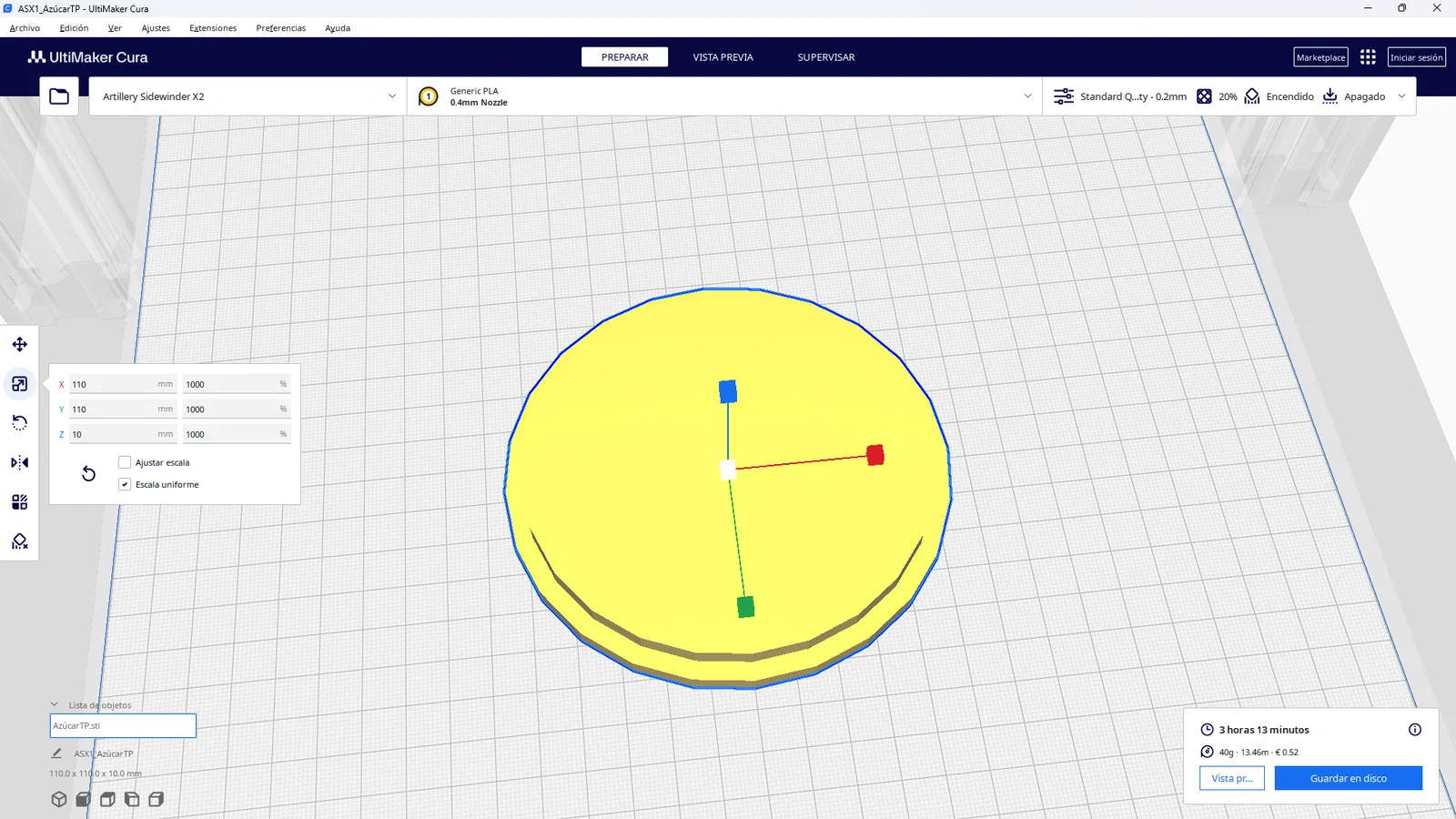This screenshot has width=1456, height=819.
Task: Click the blue Z-axis scale handle
Action: coord(728,391)
